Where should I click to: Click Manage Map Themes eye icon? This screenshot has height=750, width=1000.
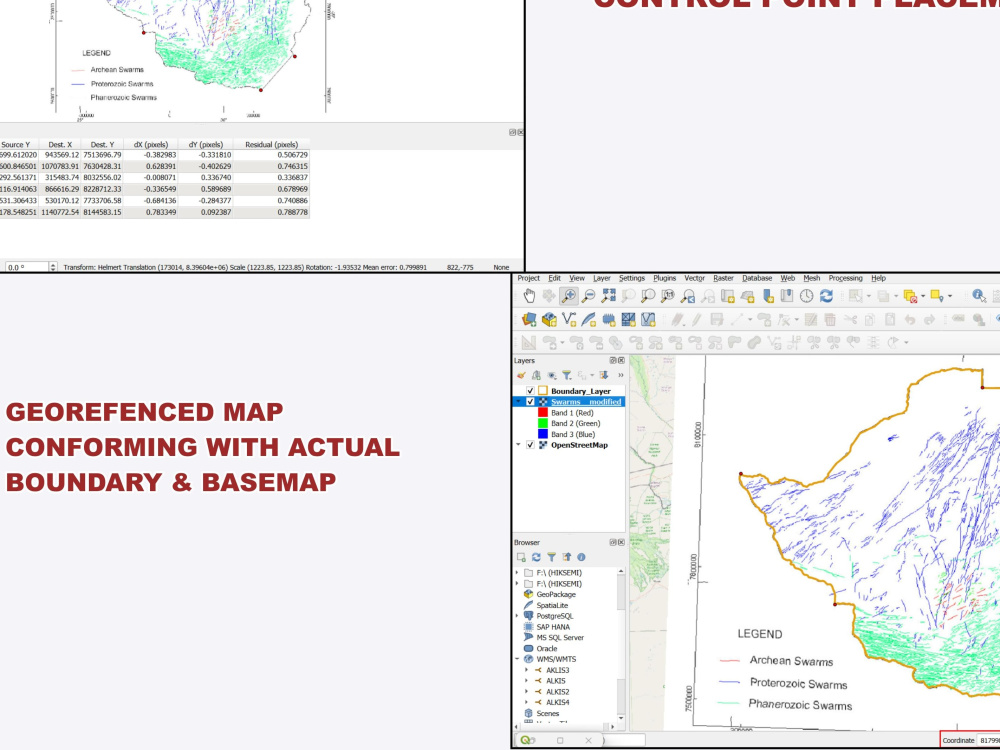pos(552,376)
